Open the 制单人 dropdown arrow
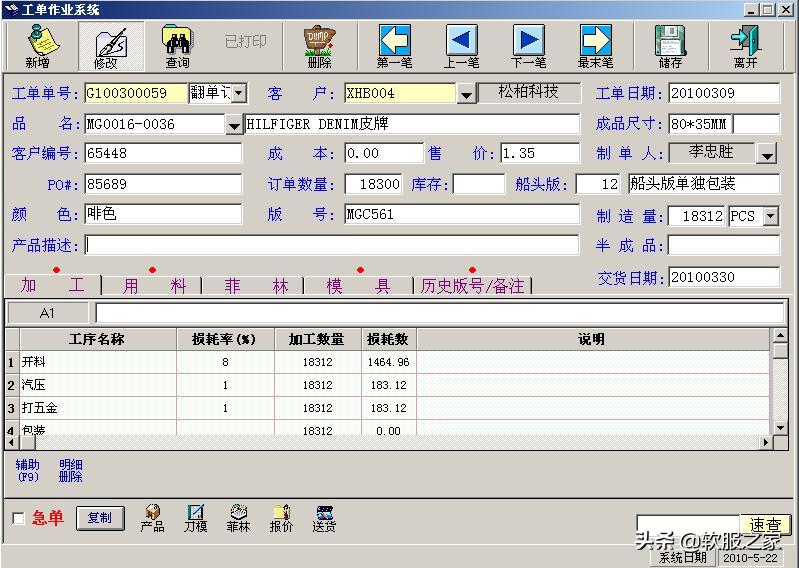The height and width of the screenshot is (568, 799). tap(767, 154)
